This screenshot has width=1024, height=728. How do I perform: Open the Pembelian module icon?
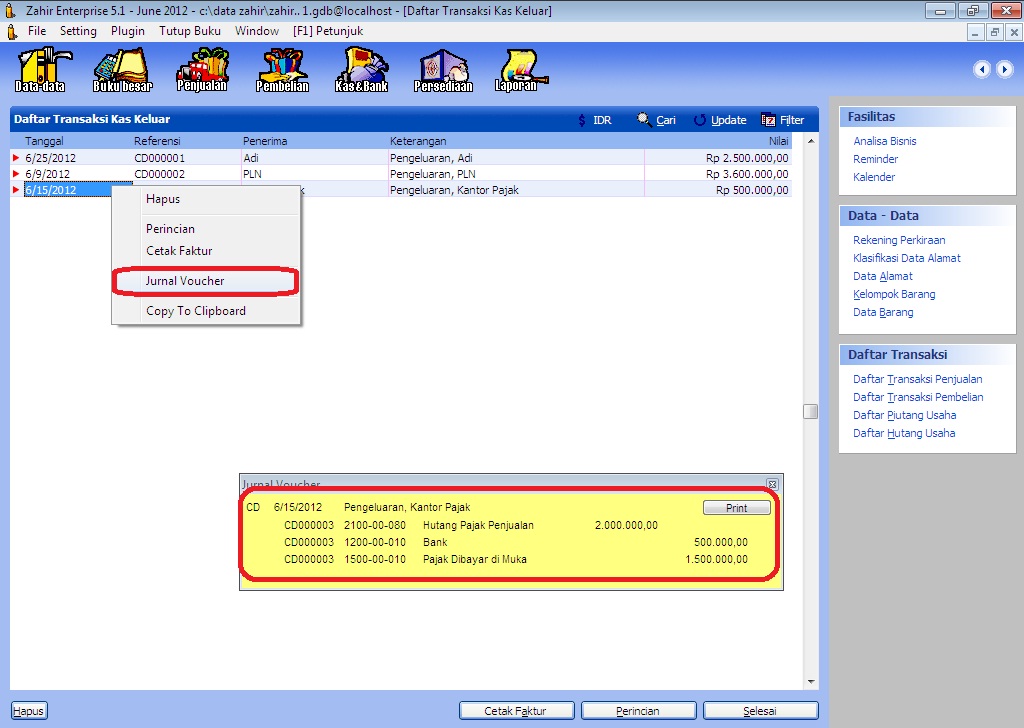tap(282, 70)
